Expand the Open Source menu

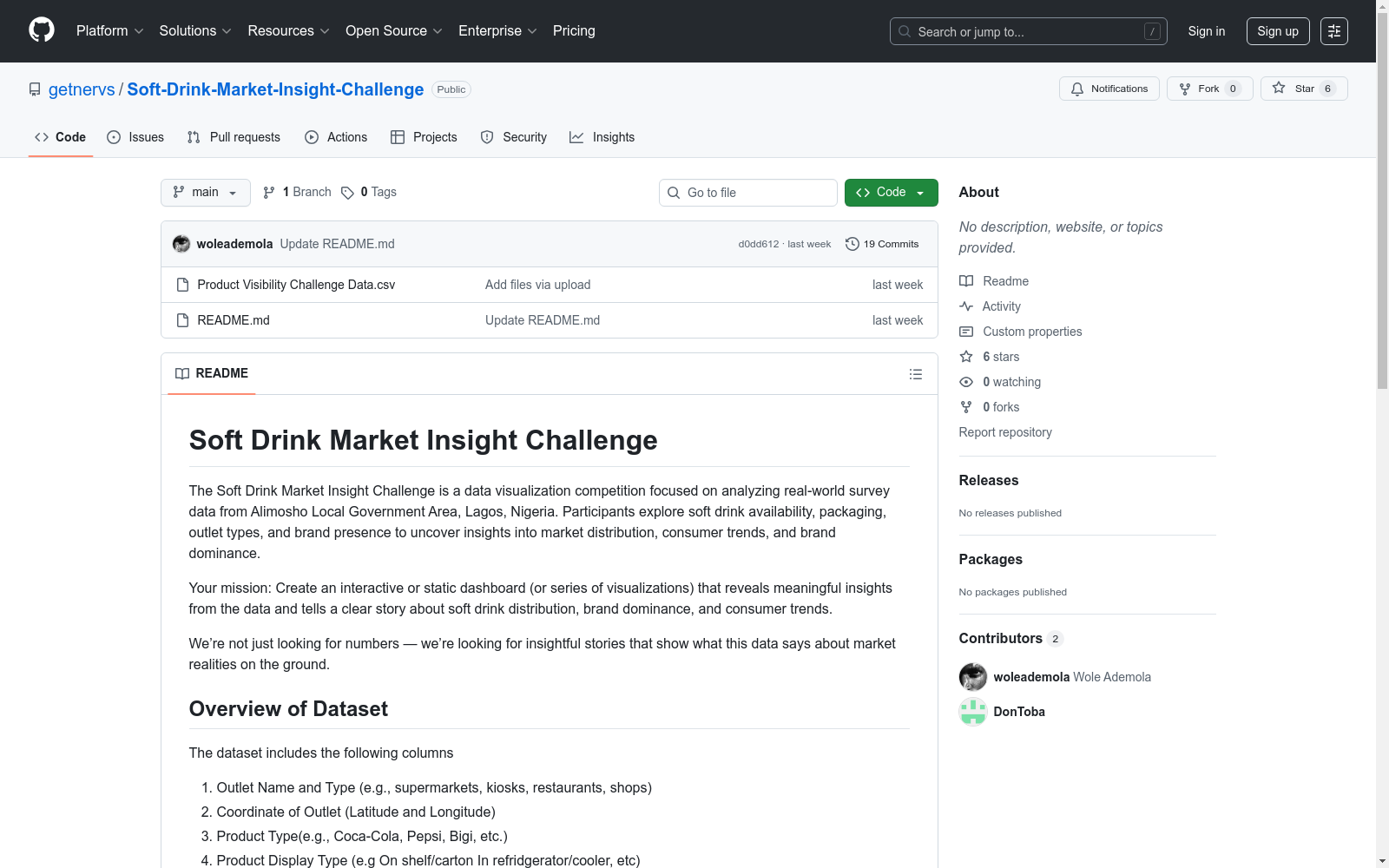tap(394, 30)
